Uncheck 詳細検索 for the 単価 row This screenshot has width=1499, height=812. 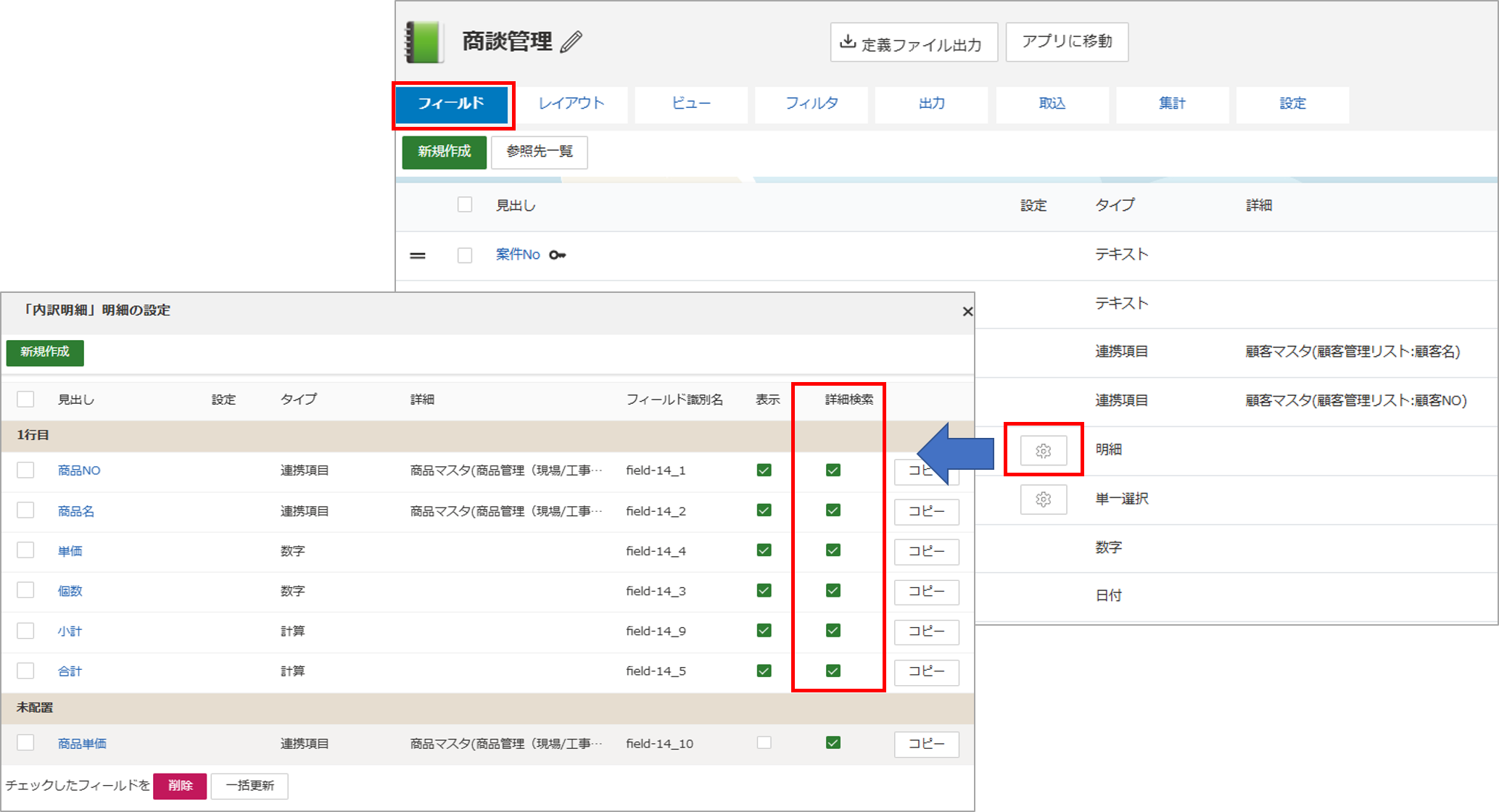tap(833, 550)
